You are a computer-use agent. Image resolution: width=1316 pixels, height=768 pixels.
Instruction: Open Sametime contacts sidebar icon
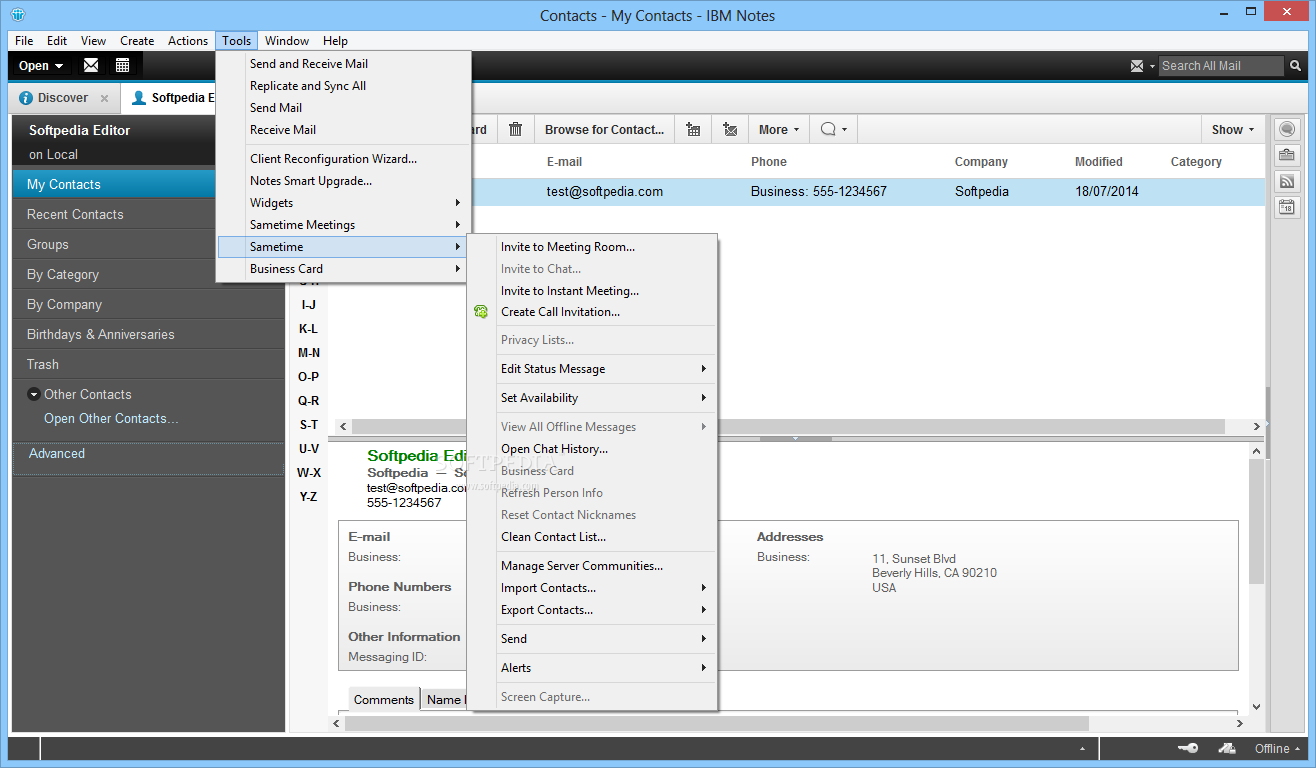click(x=1286, y=129)
